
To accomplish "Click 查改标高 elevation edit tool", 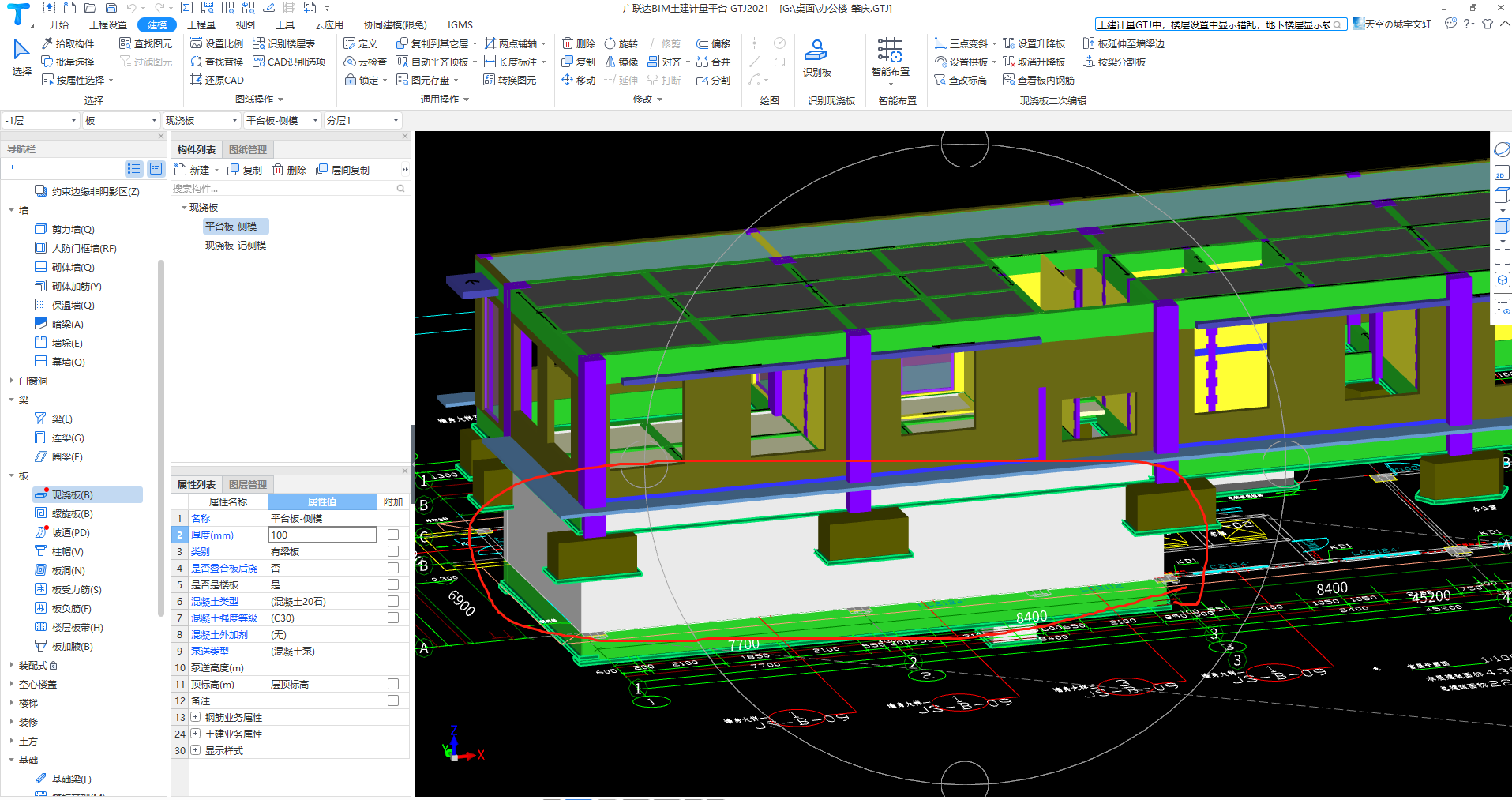I will (960, 80).
